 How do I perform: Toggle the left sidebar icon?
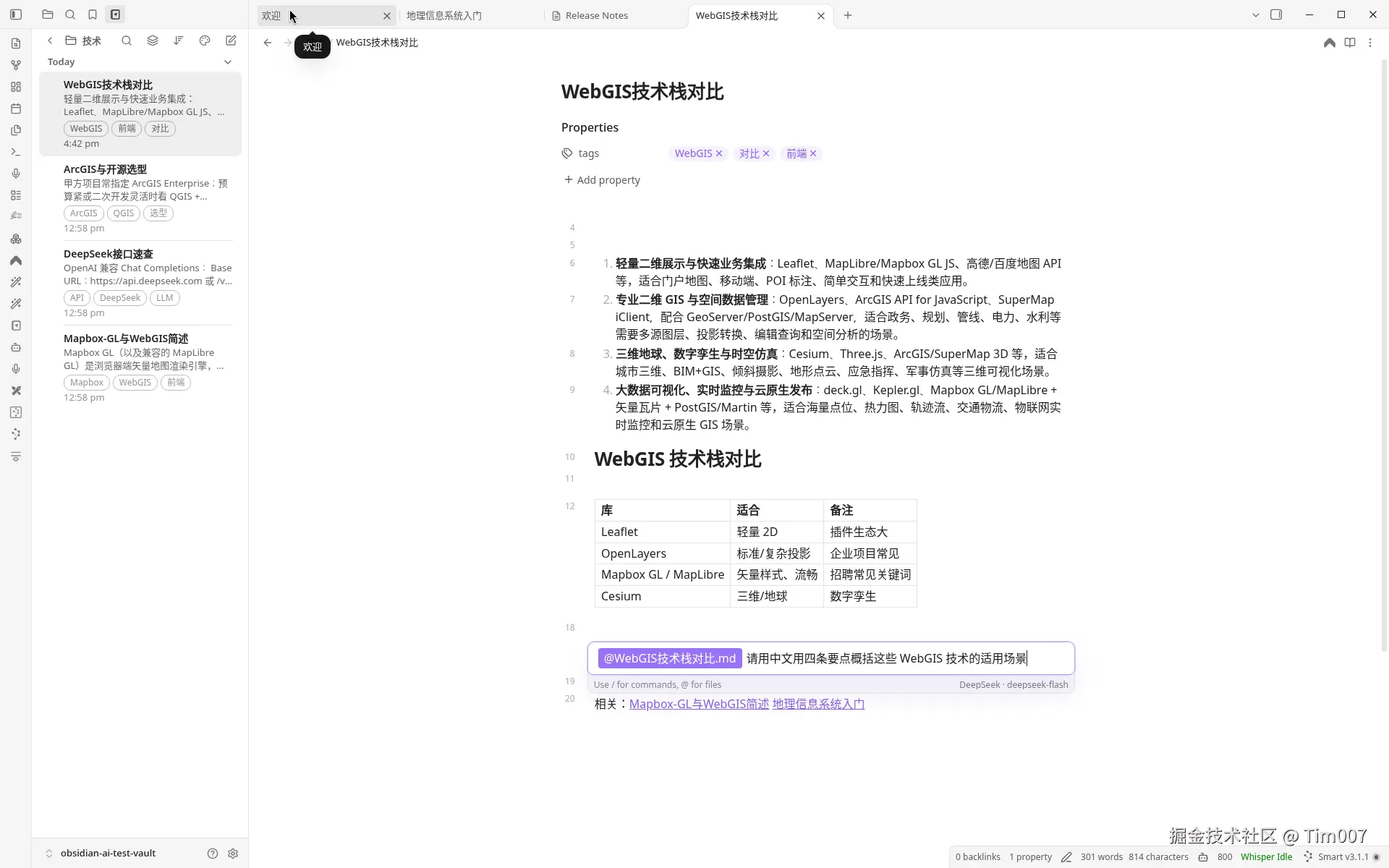click(x=16, y=14)
